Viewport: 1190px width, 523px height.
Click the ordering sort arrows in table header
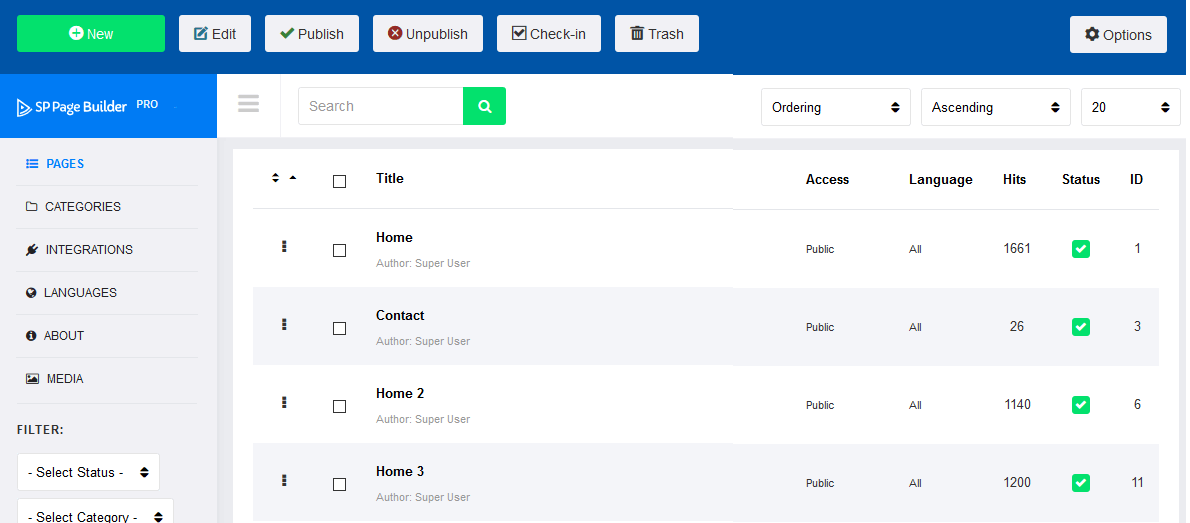tap(284, 179)
